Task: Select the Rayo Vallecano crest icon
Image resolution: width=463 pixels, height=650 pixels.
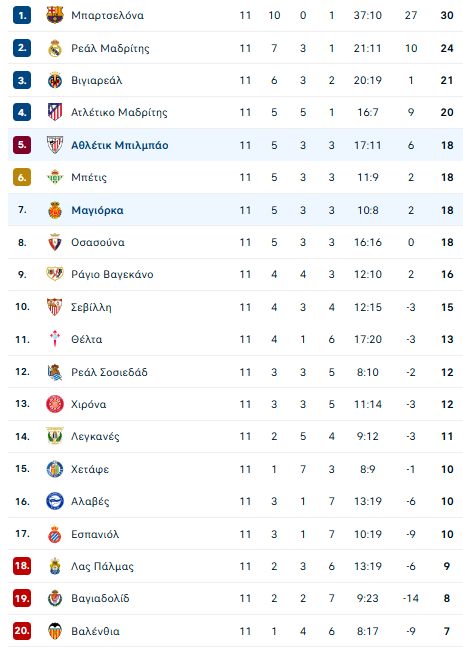Action: pos(55,274)
